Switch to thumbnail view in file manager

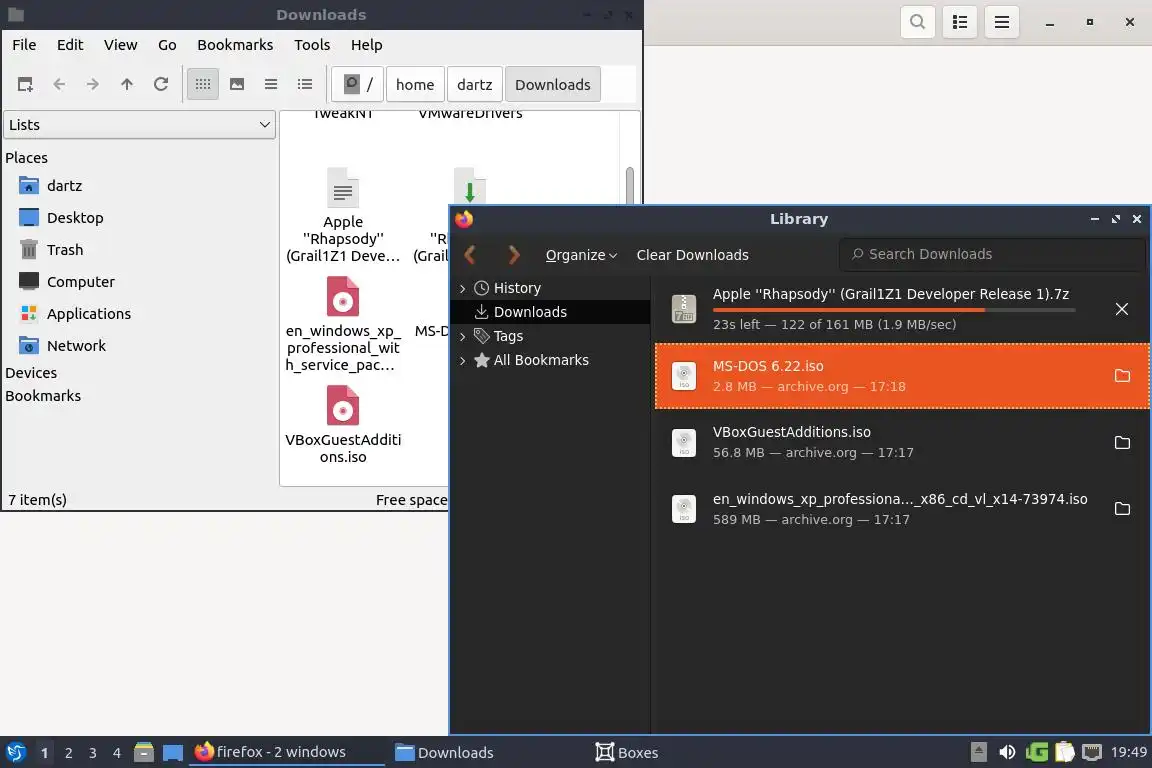(x=237, y=85)
